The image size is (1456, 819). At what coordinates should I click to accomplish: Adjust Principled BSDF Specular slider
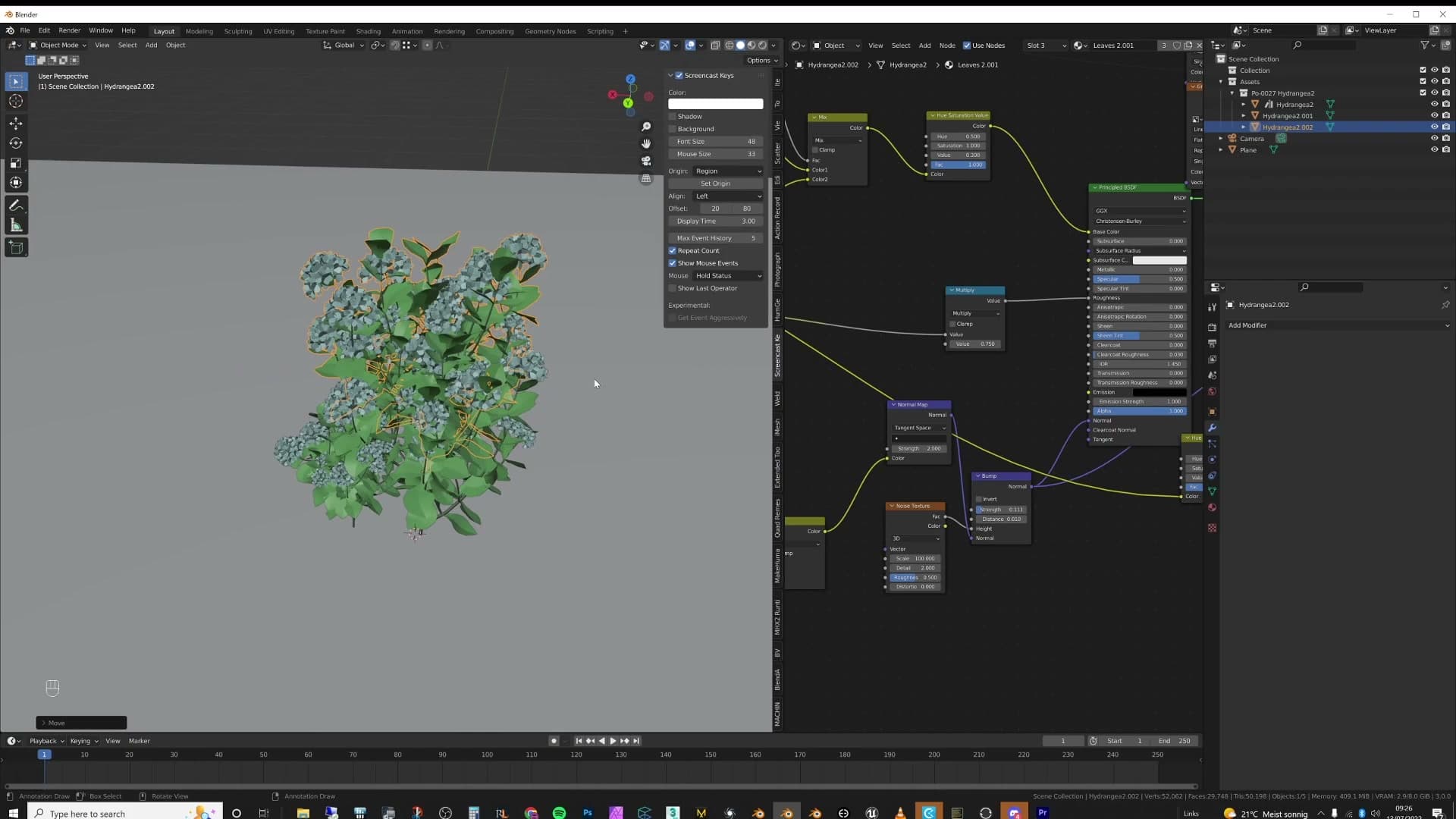tap(1139, 279)
